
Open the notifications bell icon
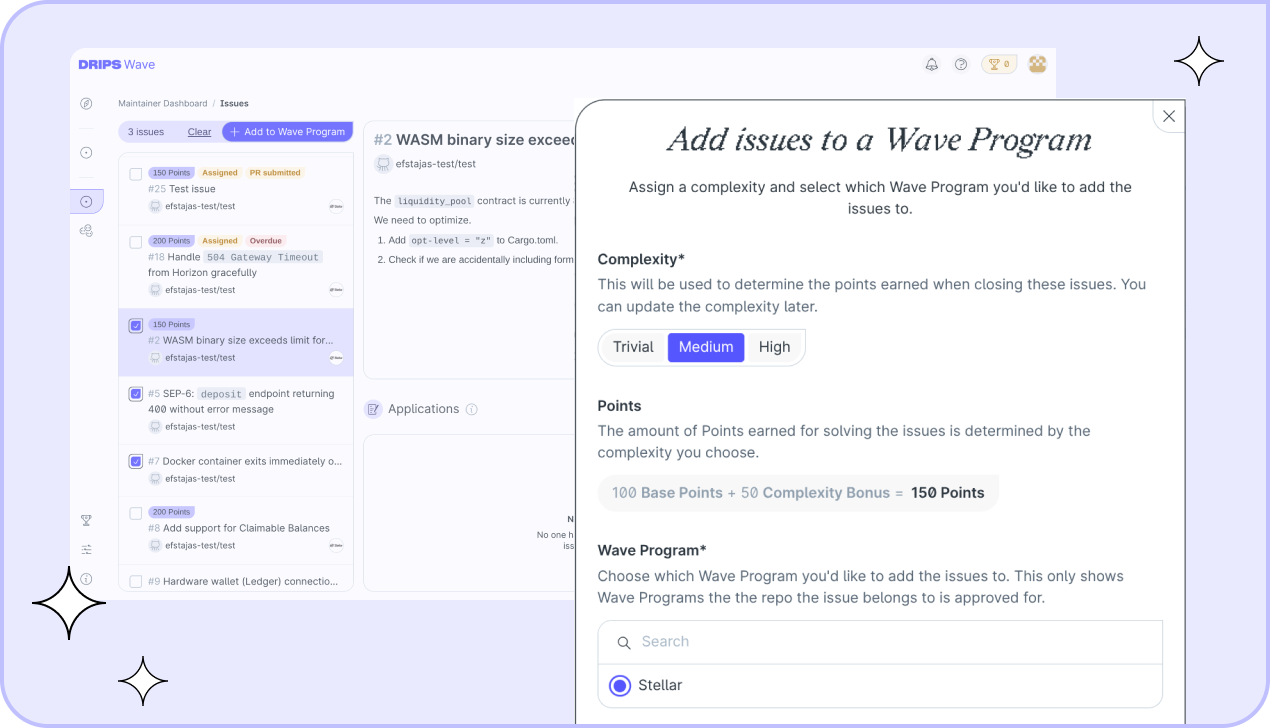click(x=931, y=65)
